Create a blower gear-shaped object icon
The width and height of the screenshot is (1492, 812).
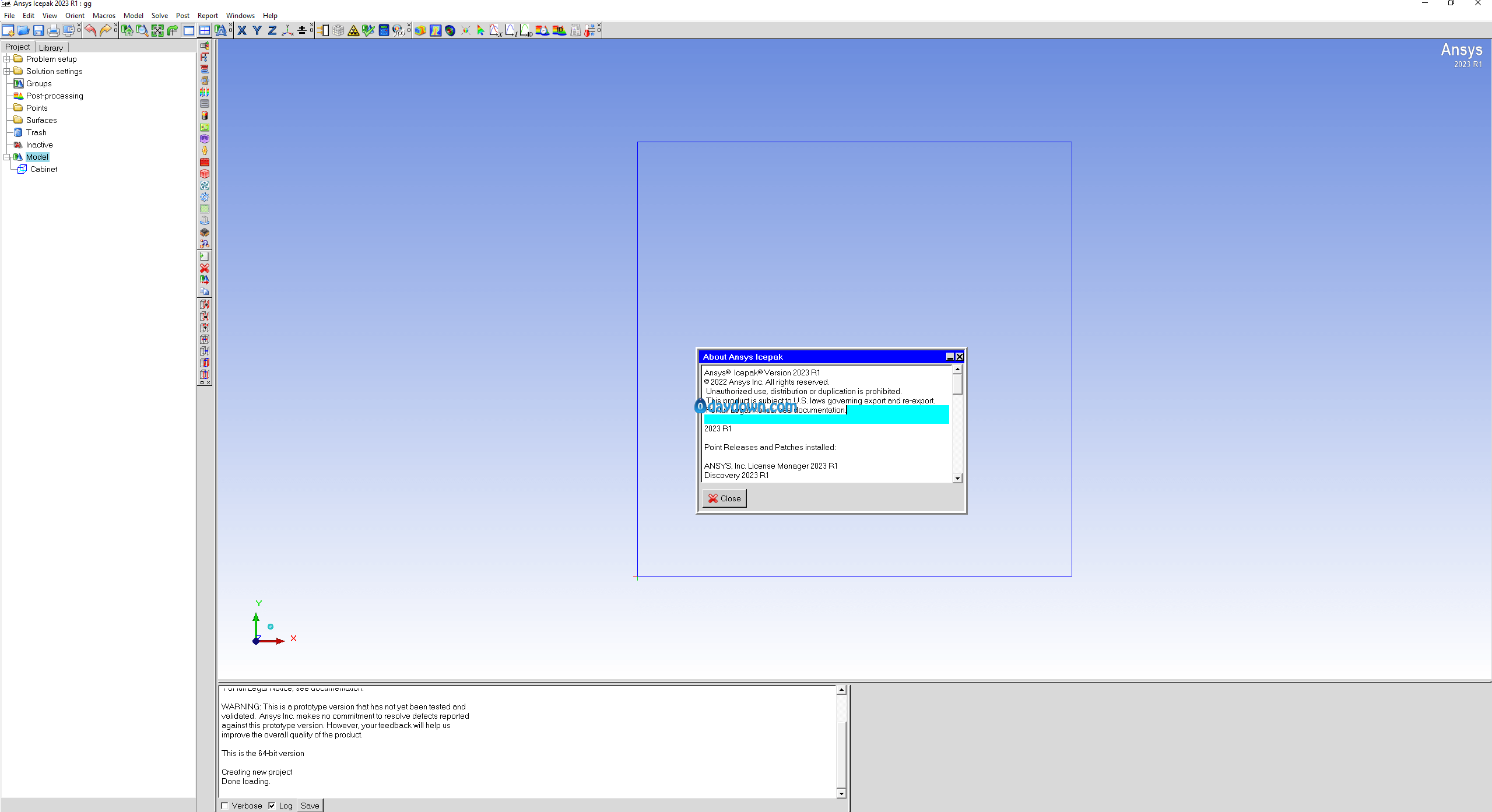(x=205, y=197)
